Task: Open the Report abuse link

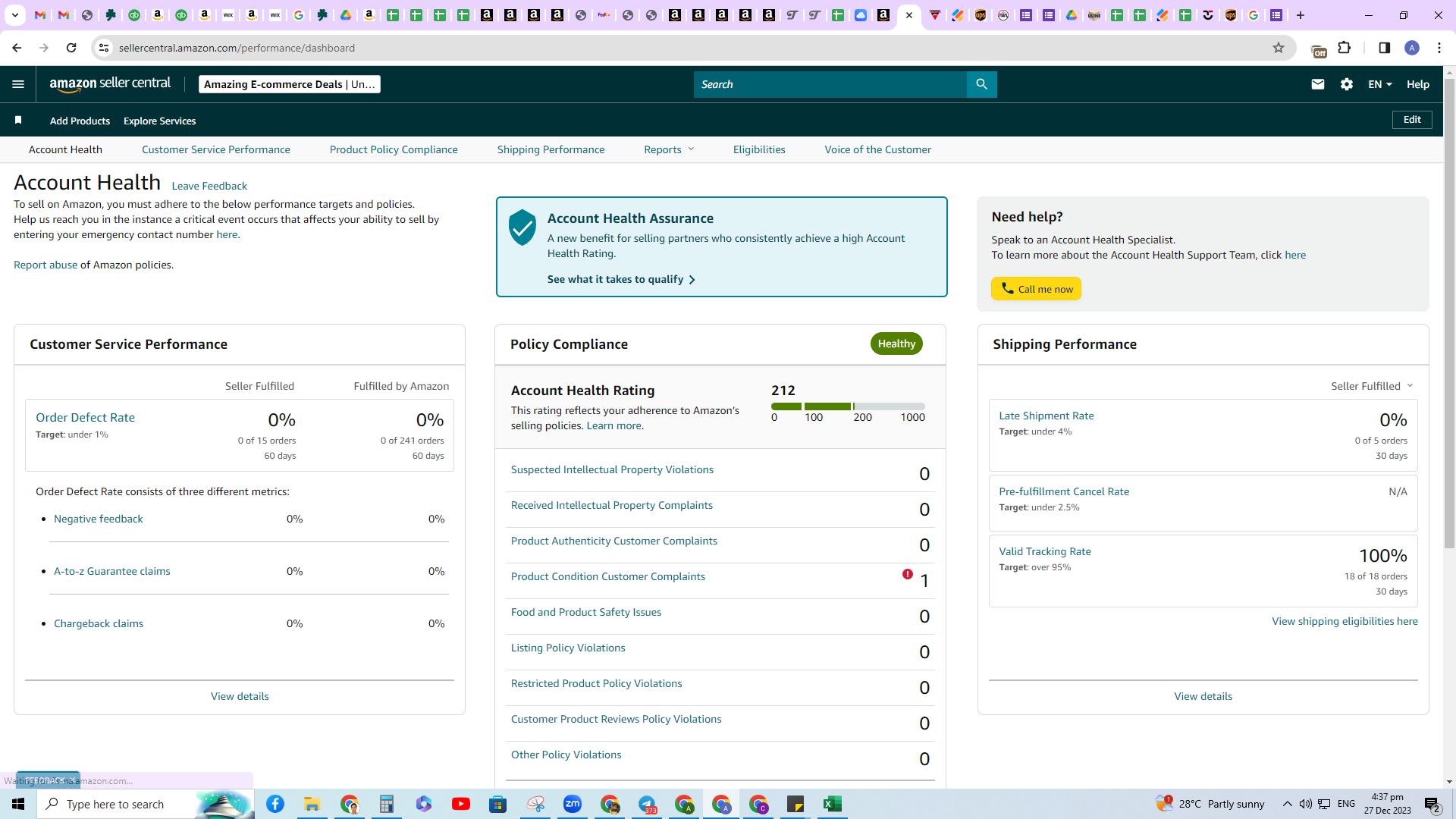Action: [45, 265]
